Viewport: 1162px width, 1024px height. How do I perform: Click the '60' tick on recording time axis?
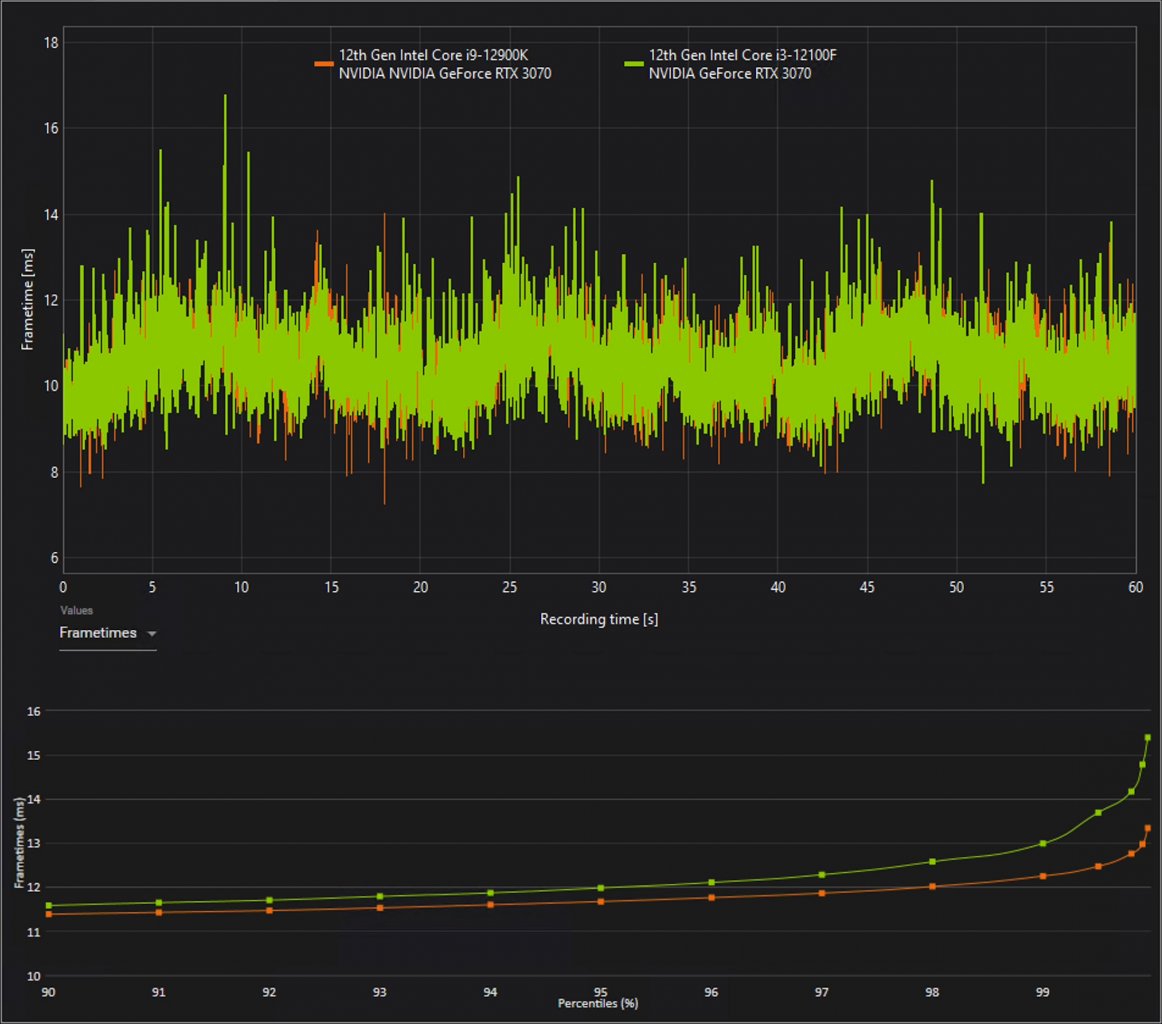point(1135,588)
